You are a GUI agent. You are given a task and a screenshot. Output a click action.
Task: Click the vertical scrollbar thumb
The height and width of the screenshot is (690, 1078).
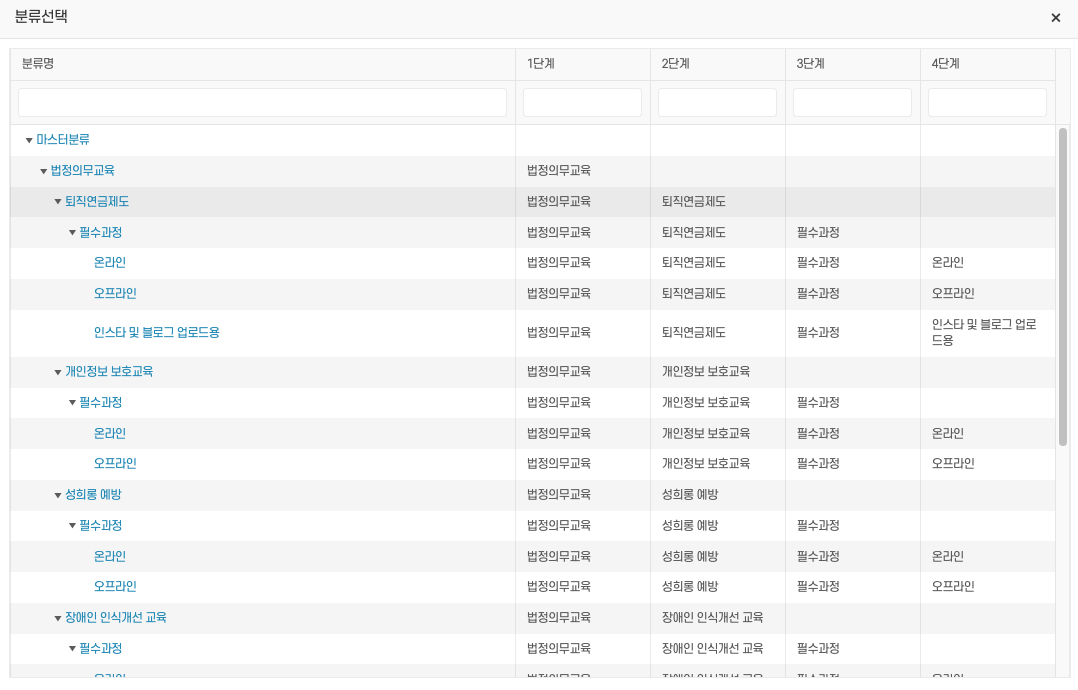pyautogui.click(x=1062, y=285)
